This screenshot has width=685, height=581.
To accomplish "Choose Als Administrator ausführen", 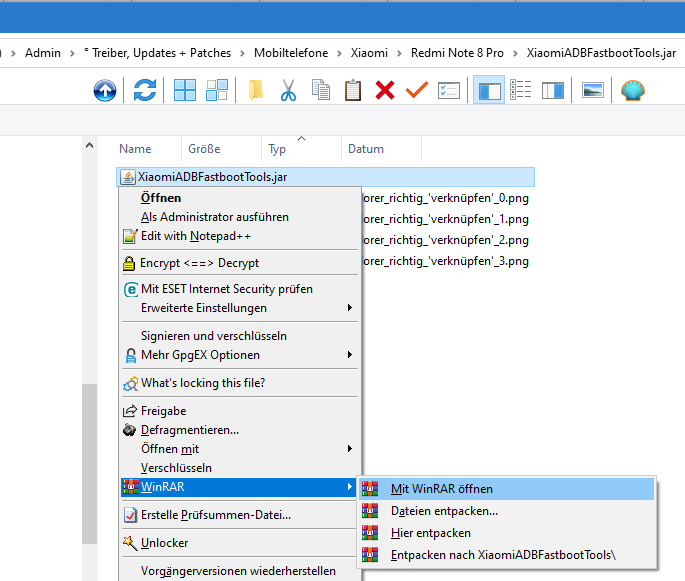I will tap(239, 217).
